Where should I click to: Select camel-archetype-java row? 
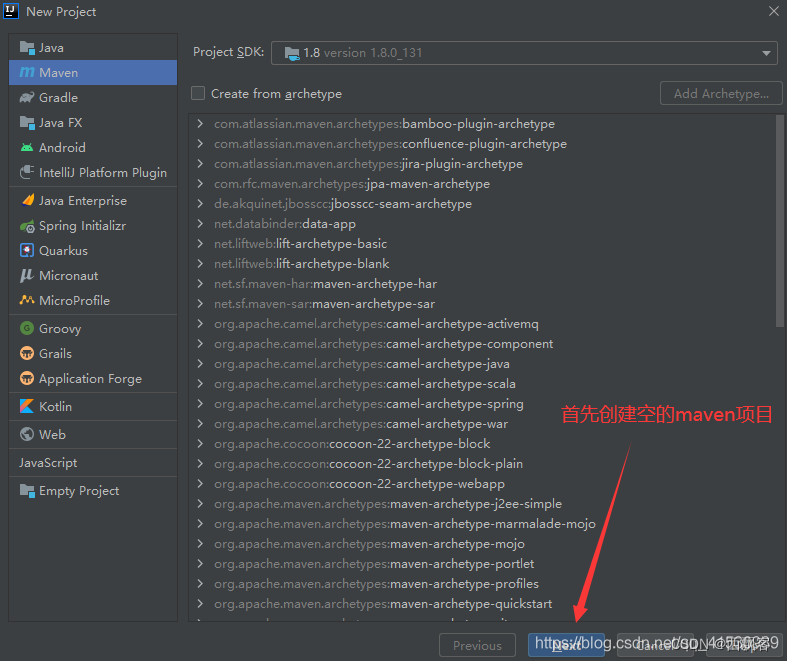tap(482, 363)
